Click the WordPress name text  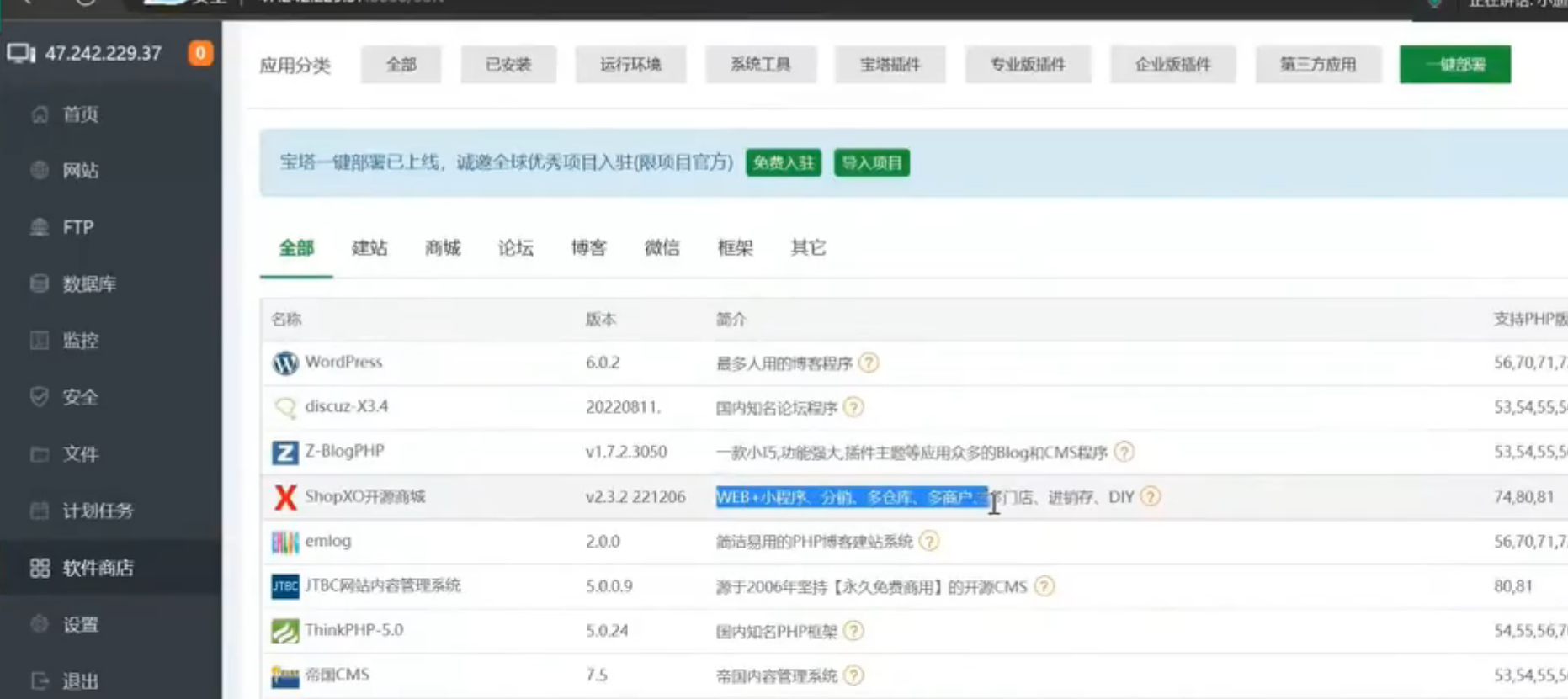343,362
